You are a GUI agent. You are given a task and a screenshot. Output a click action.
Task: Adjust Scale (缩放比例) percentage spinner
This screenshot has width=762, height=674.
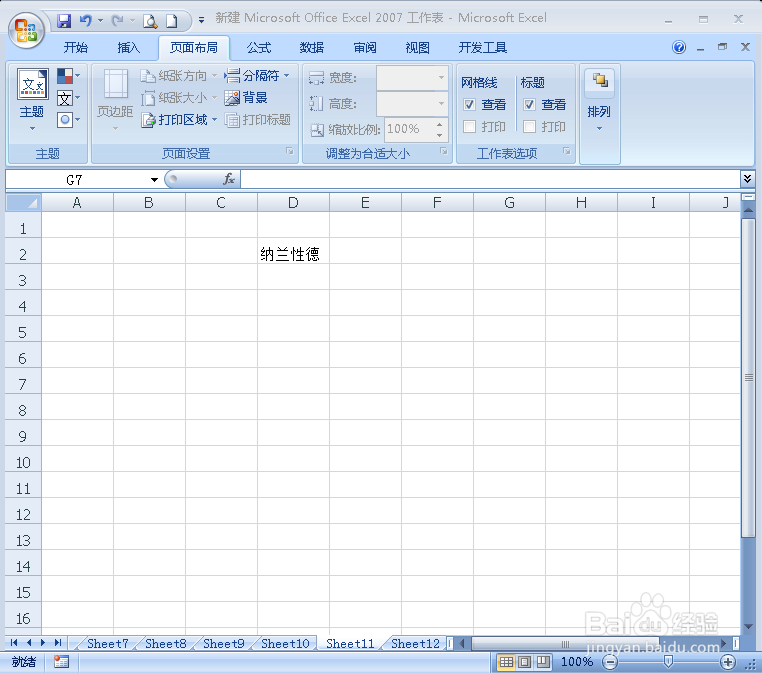point(439,129)
